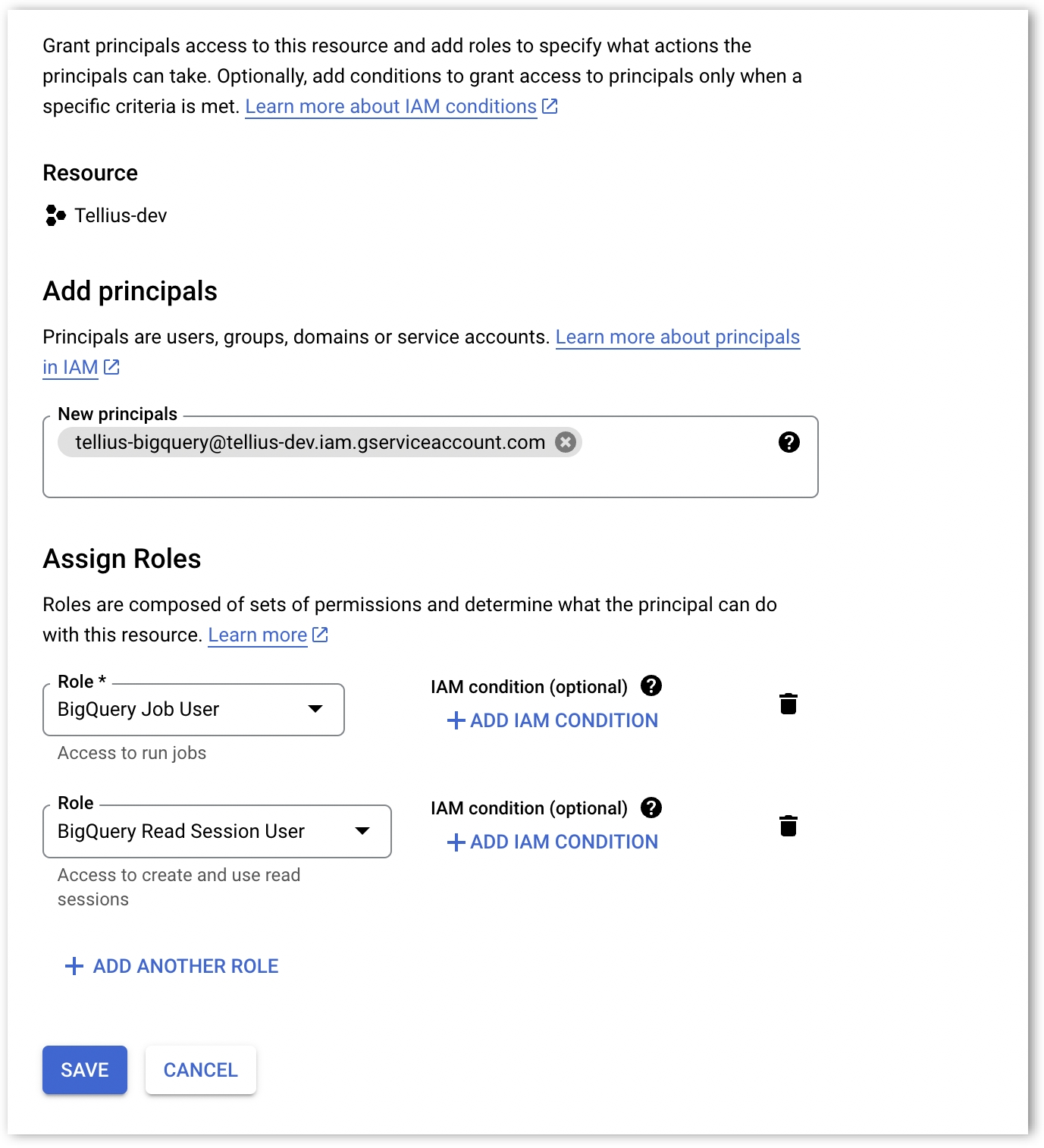This screenshot has width=1044, height=1148.
Task: Click the New principals help icon
Action: click(x=788, y=442)
